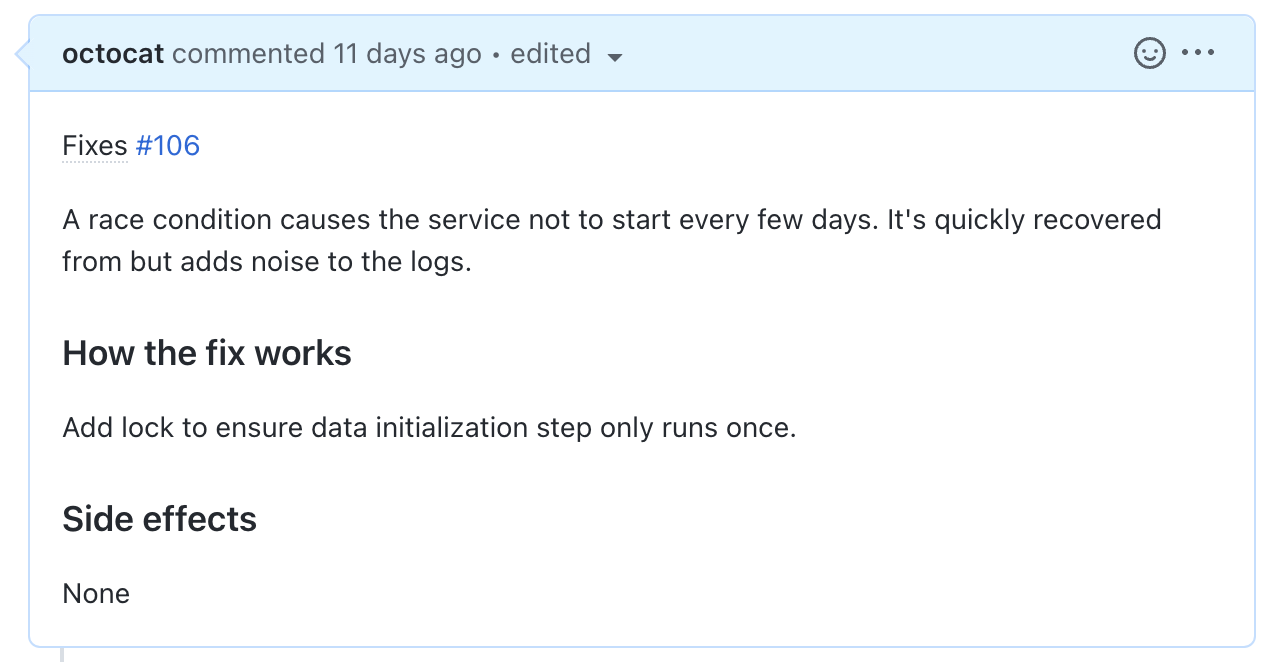Open the emoji reaction picker smiley icon

coord(1149,53)
